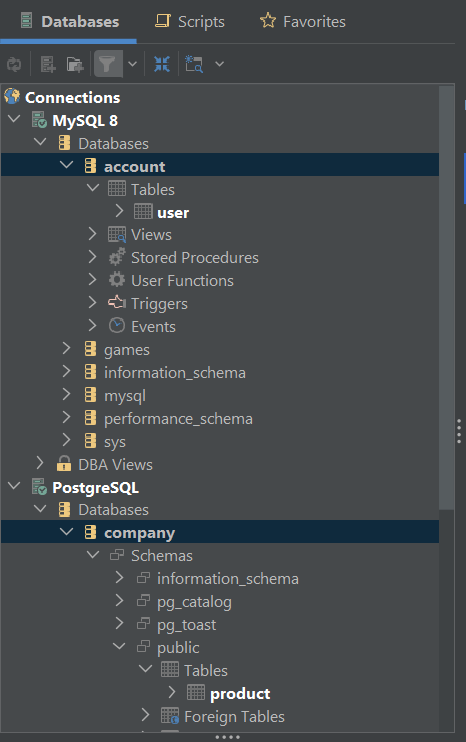Switch to the Scripts tab
This screenshot has height=742, width=466.
pyautogui.click(x=190, y=22)
